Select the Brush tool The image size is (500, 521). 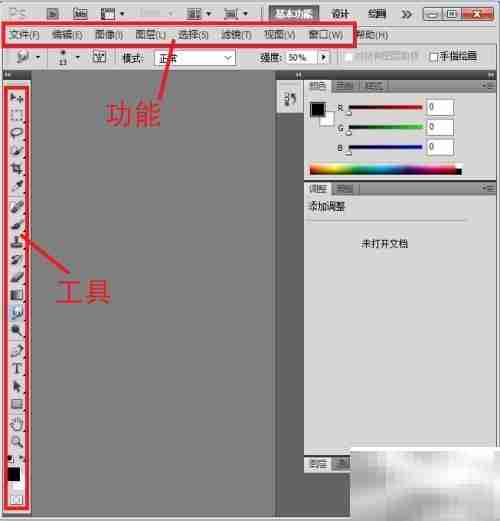coord(17,225)
